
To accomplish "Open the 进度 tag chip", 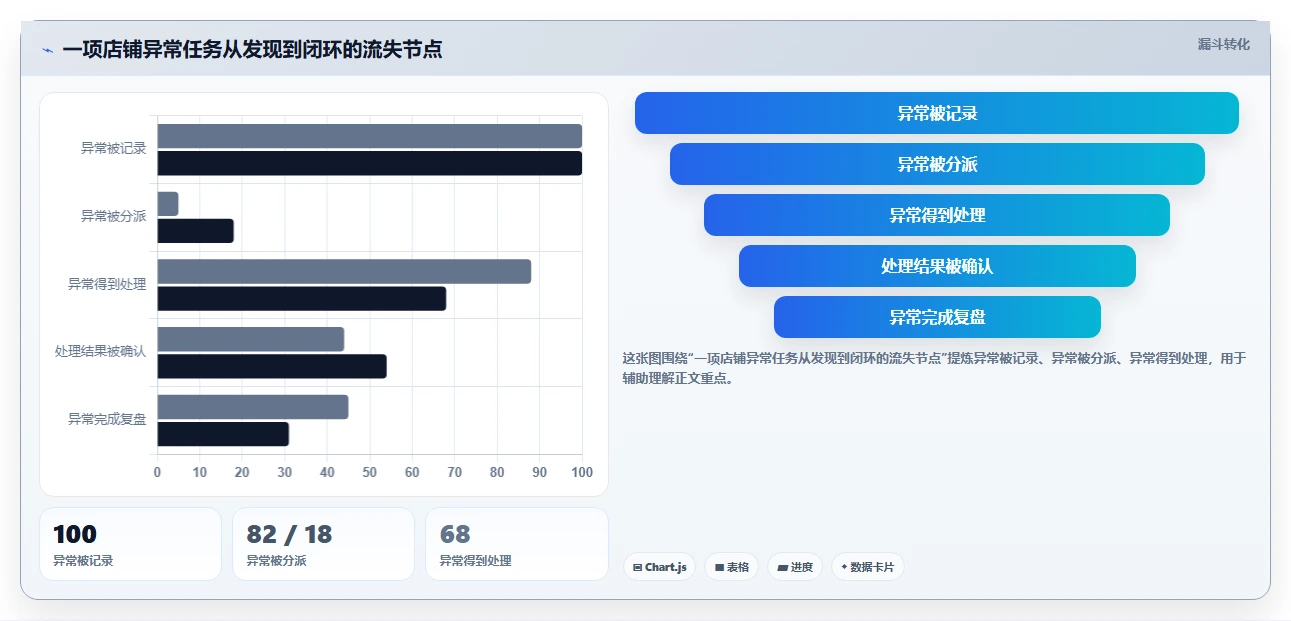I will tap(795, 567).
